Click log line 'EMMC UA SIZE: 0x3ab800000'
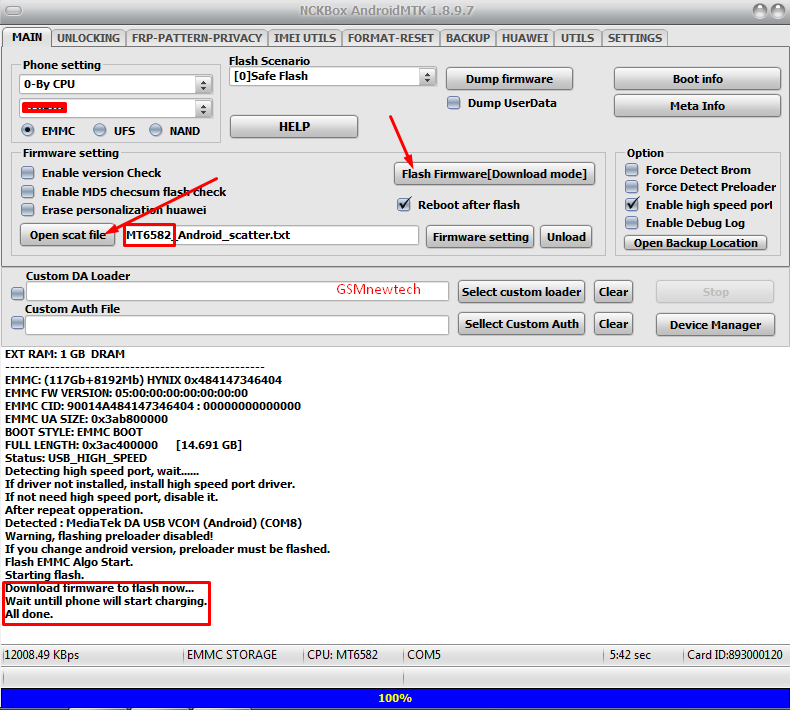This screenshot has width=790, height=710. (86, 419)
